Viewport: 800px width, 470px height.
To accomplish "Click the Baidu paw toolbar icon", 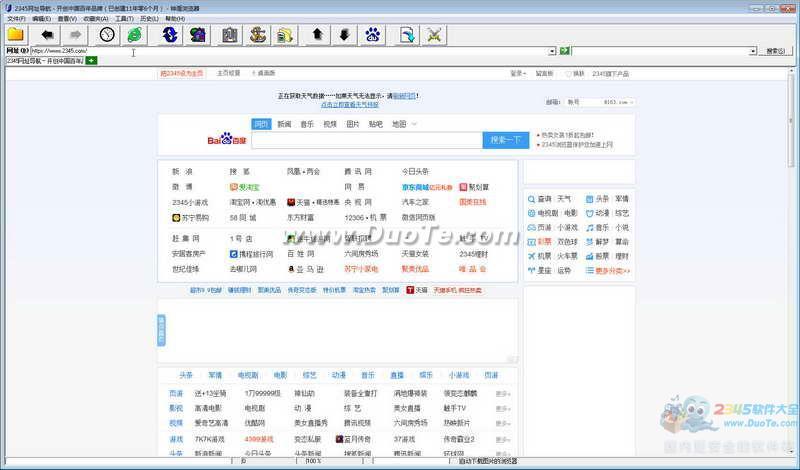I will 372,35.
